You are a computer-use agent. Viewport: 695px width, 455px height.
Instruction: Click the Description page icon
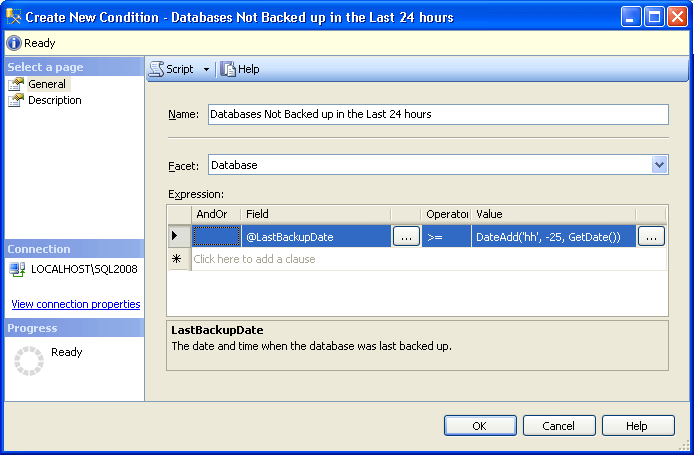point(16,100)
